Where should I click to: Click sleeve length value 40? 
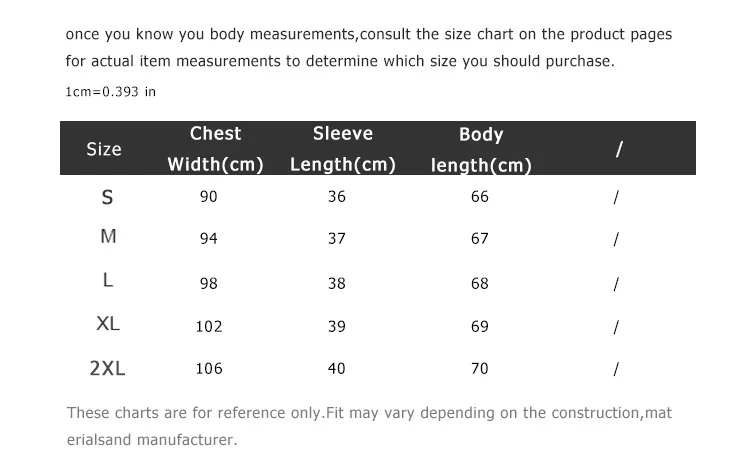pos(337,369)
